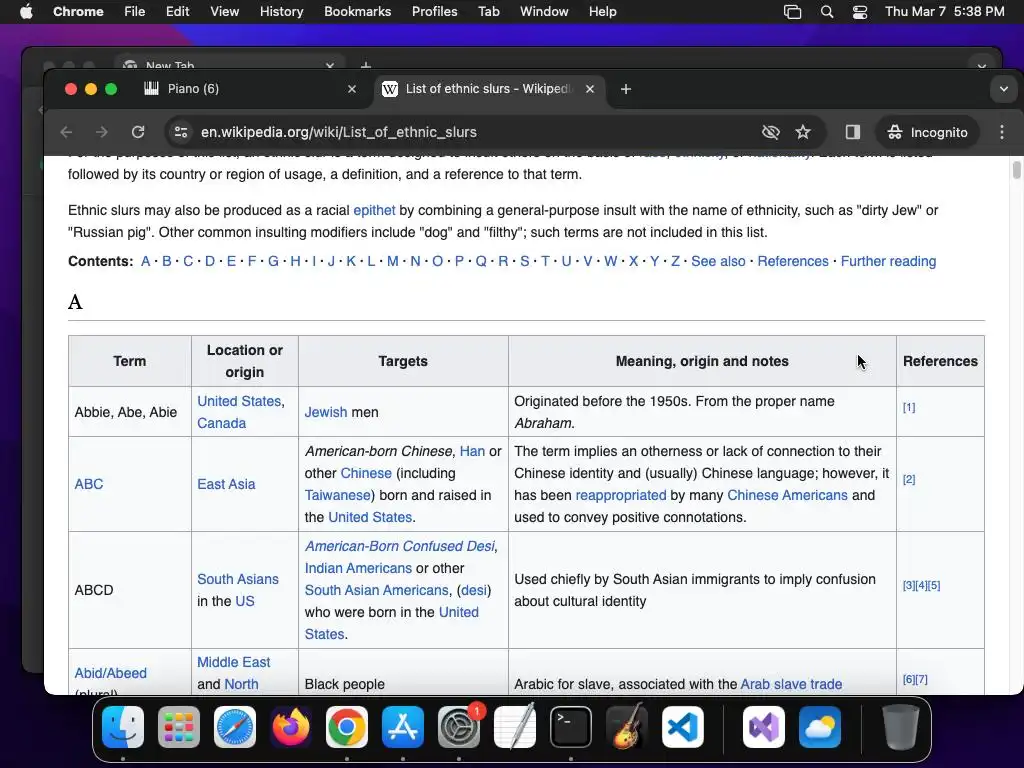
Task: Open TextEdit from the Dock
Action: (x=515, y=727)
